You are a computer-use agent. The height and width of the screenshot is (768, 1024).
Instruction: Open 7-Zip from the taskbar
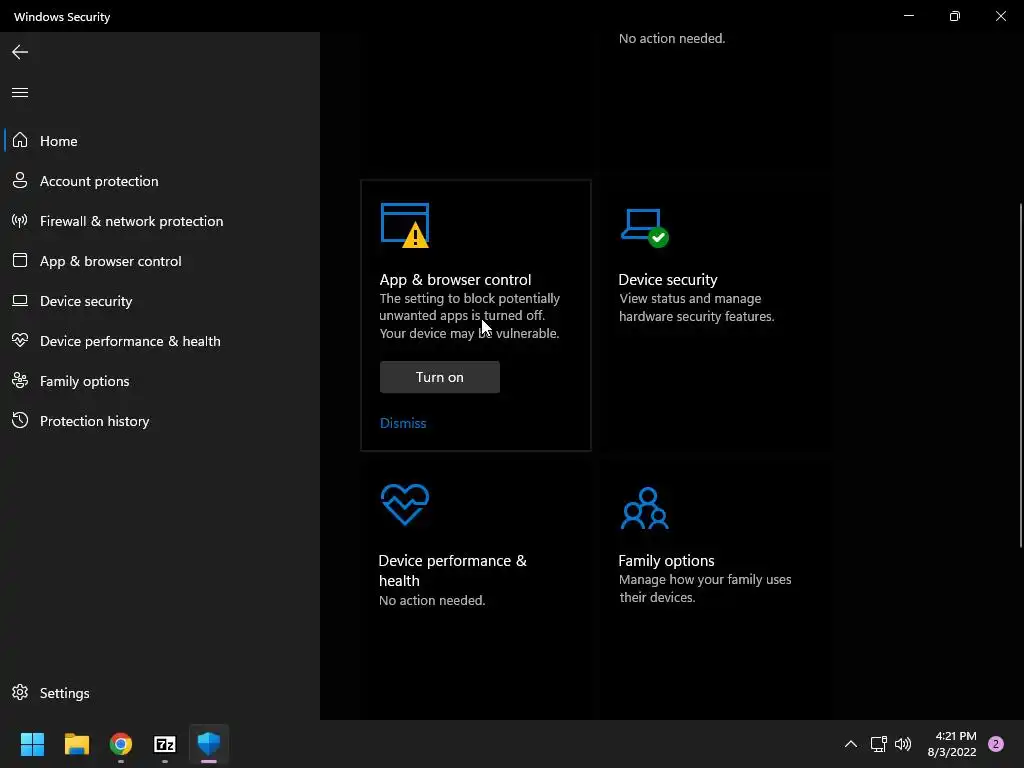[x=165, y=744]
